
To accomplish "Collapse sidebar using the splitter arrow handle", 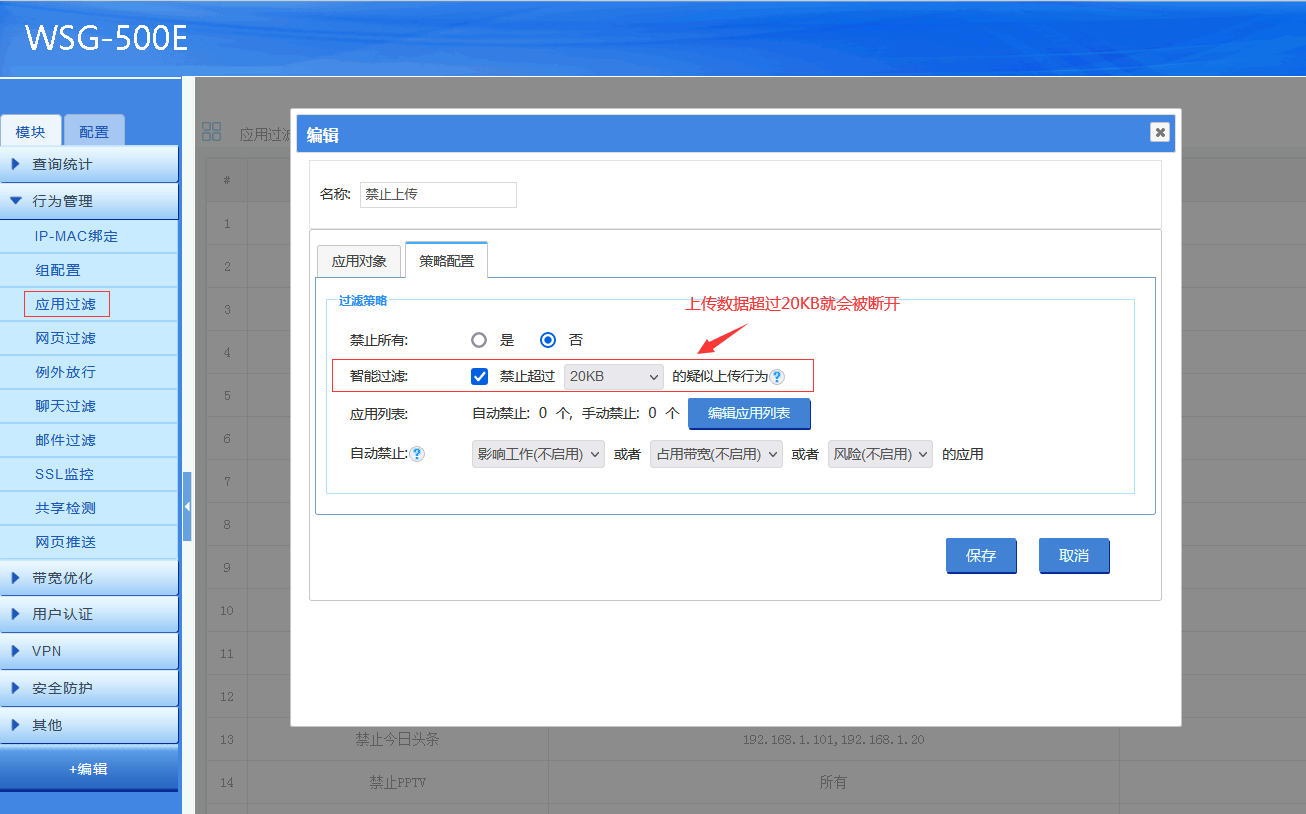I will coord(187,506).
